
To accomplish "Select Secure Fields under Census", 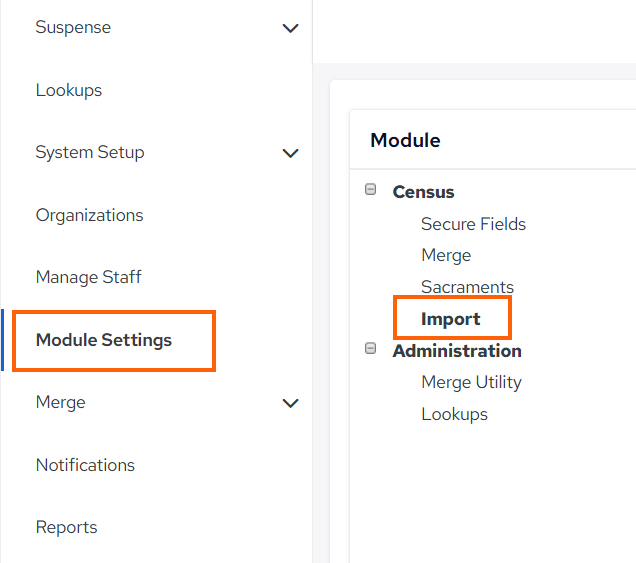I will point(473,224).
